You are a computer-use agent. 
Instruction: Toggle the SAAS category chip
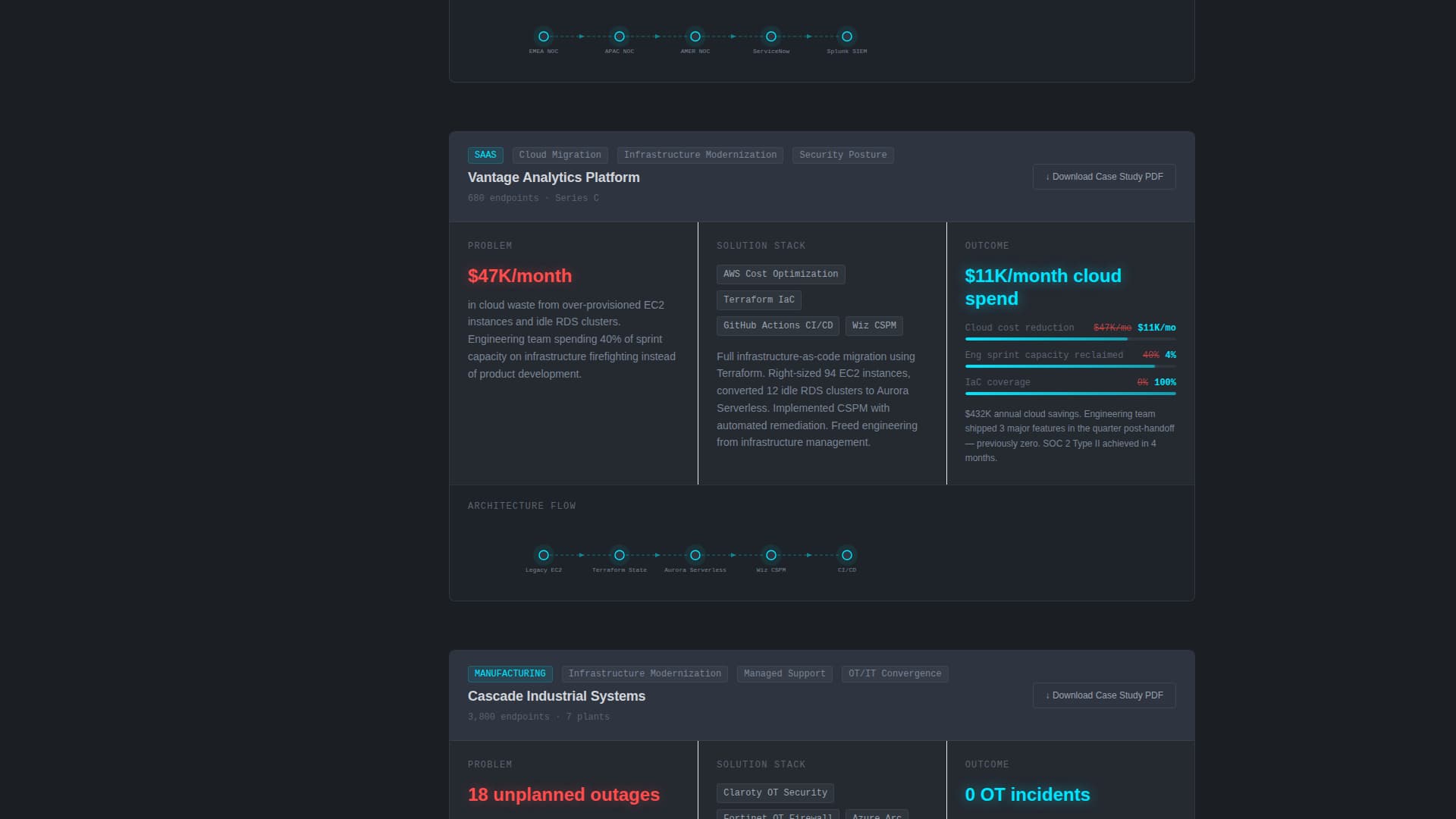click(x=485, y=155)
